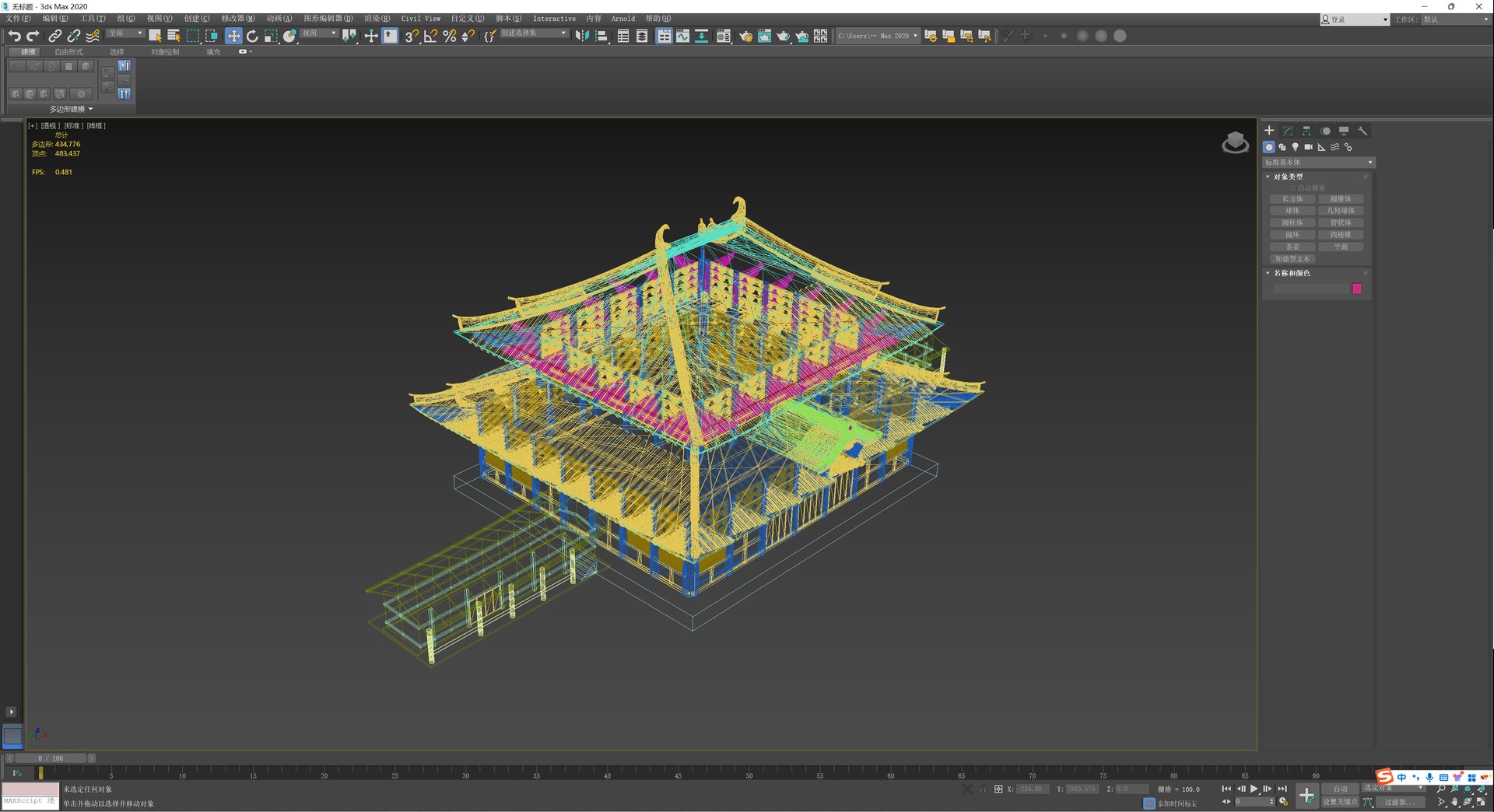Screen dimensions: 1494x812
Task: Activate the Select and Scale tool
Action: click(x=271, y=36)
